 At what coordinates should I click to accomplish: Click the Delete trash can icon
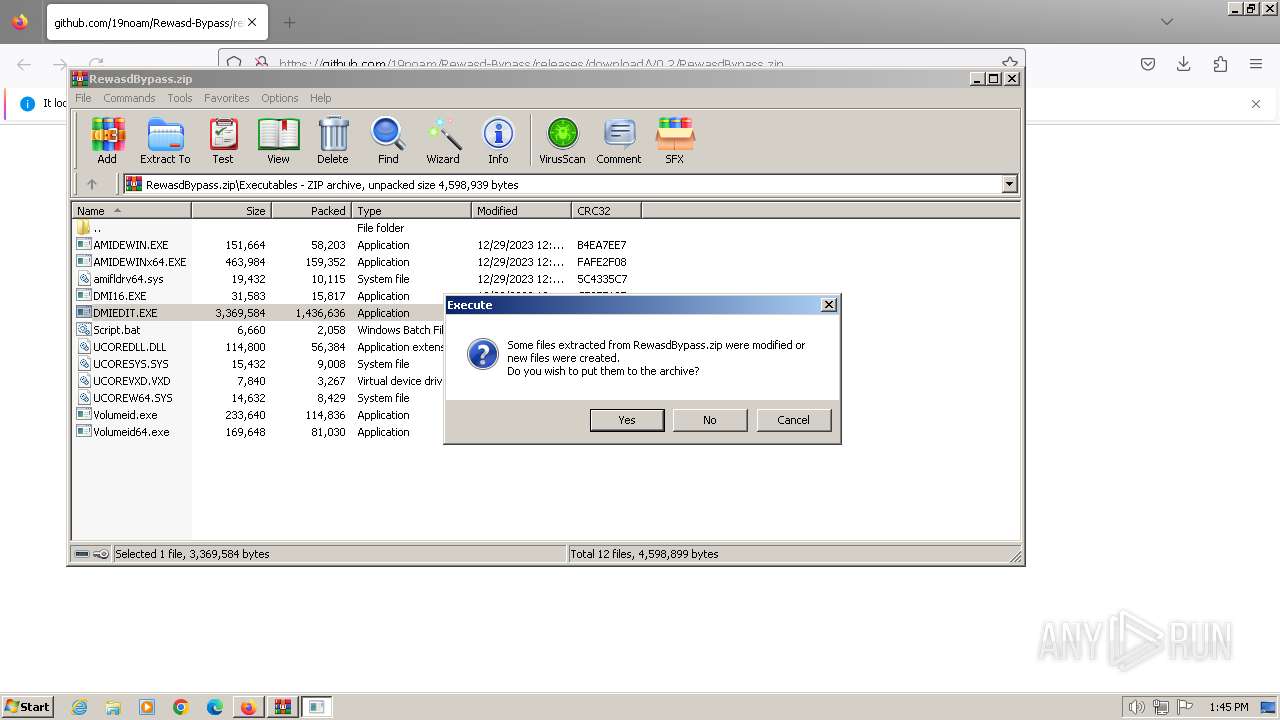click(x=333, y=140)
